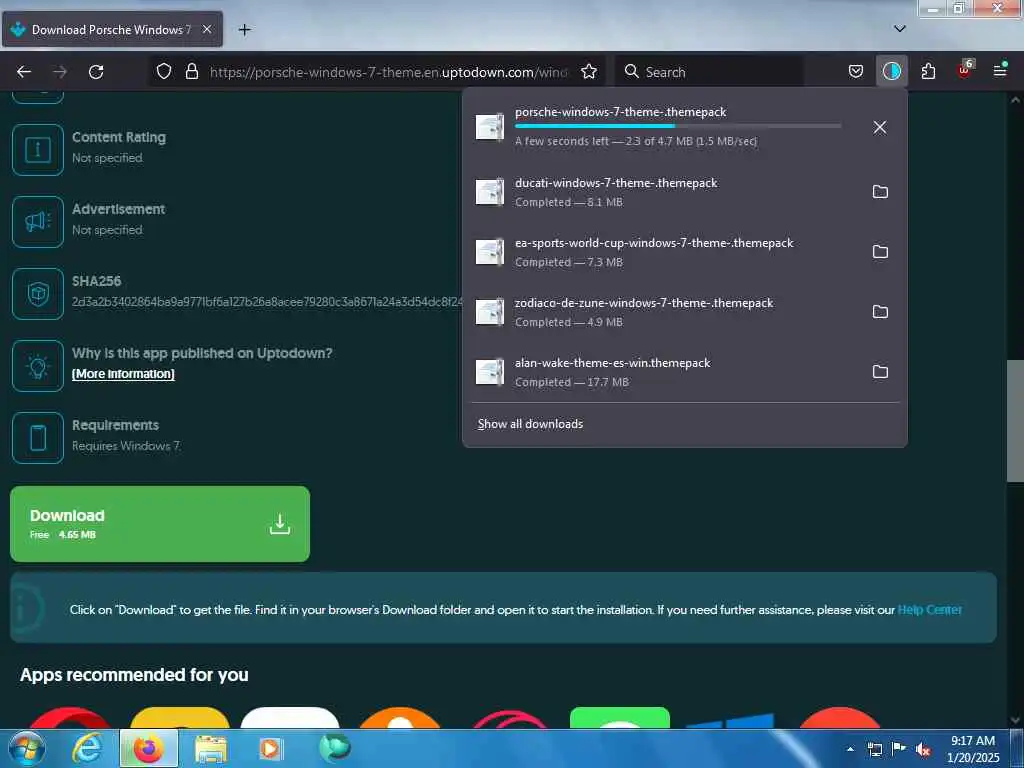Open the uBlock Origin extension icon
Image resolution: width=1024 pixels, height=768 pixels.
tap(965, 70)
